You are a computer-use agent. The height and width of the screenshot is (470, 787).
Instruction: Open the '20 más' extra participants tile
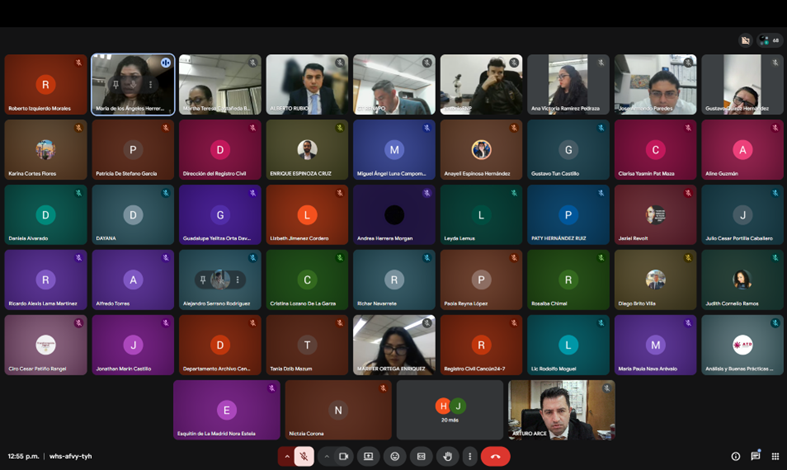coord(450,410)
